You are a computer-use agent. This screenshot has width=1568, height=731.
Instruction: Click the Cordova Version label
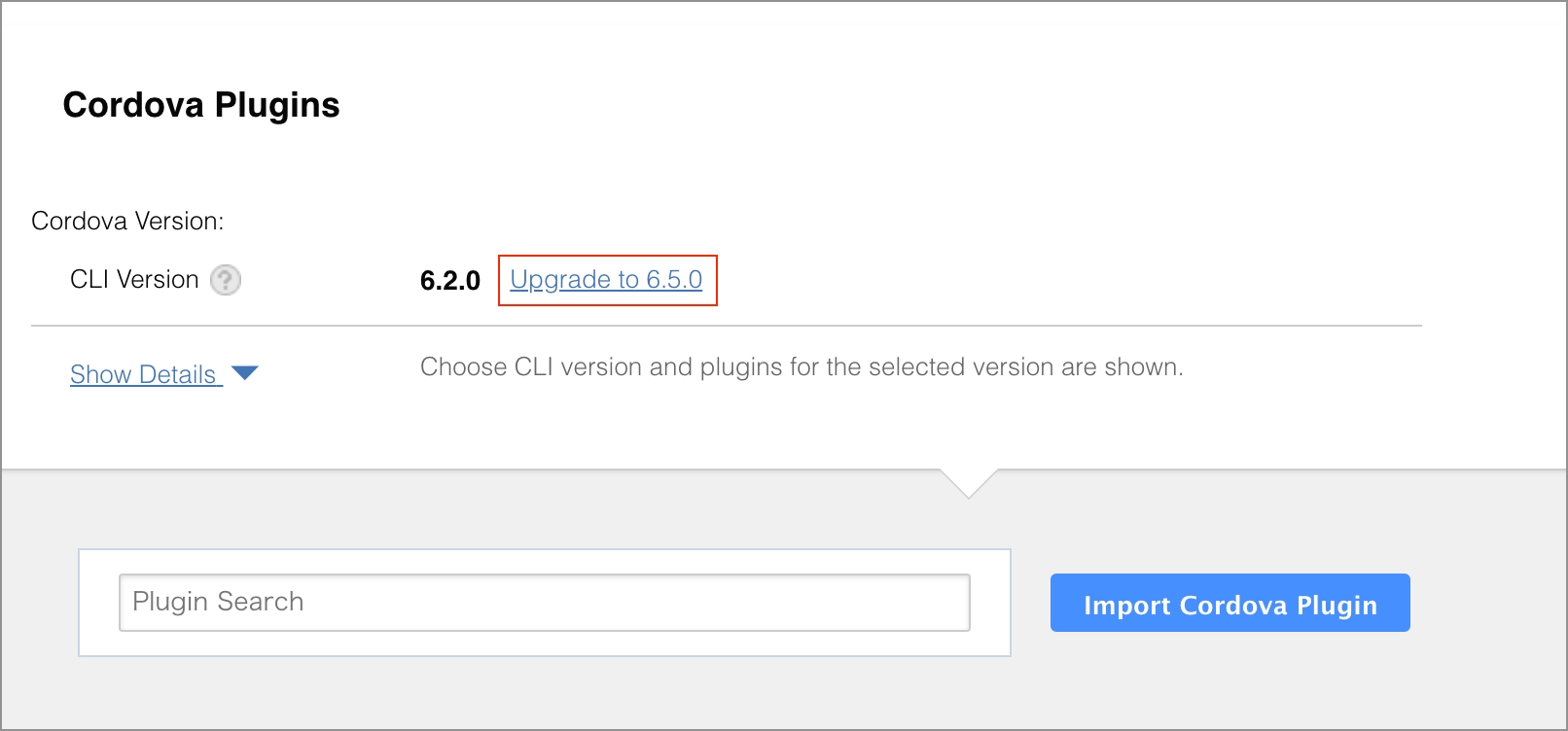(127, 221)
